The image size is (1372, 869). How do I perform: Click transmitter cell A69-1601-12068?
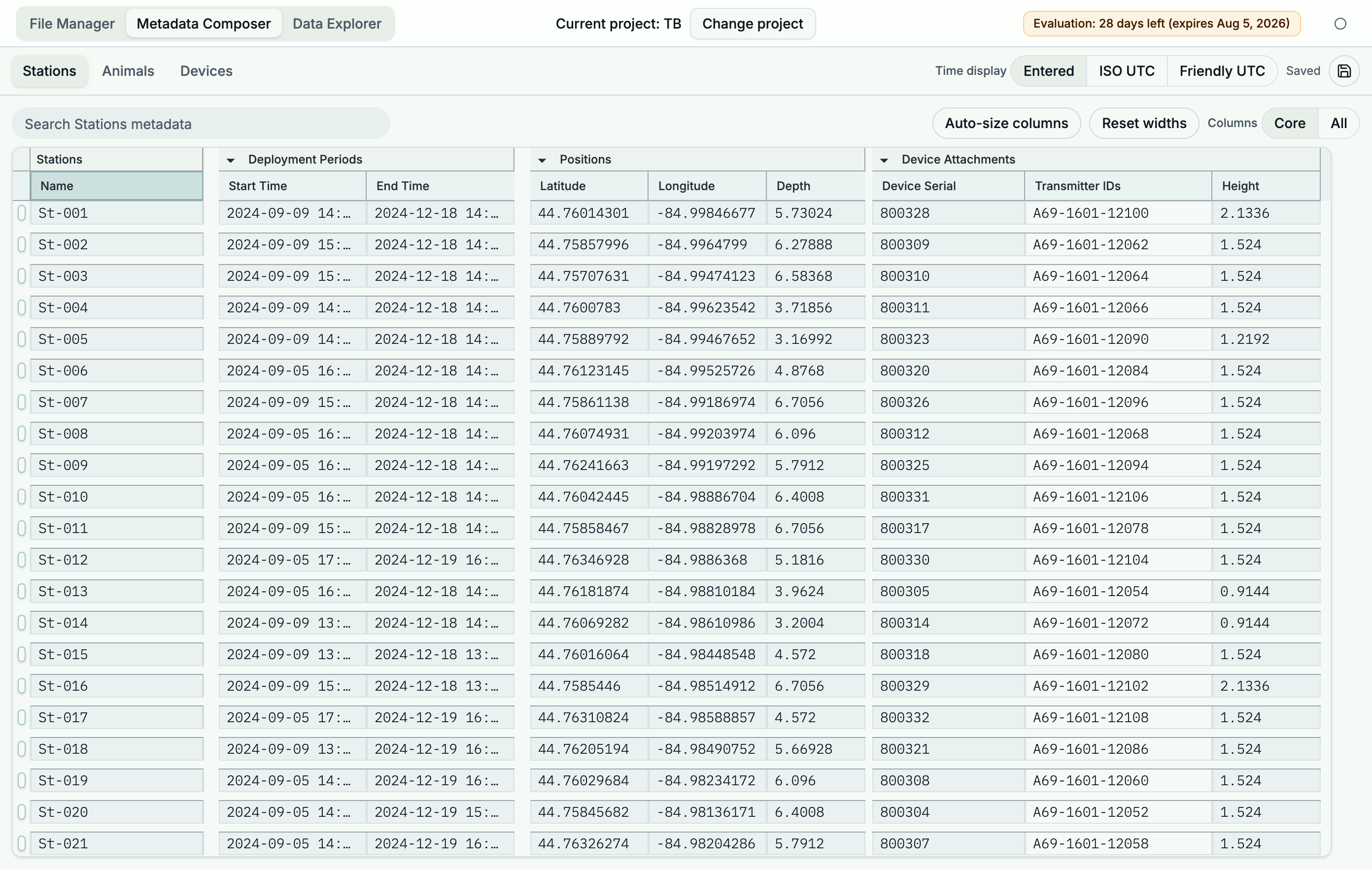tap(1118, 434)
